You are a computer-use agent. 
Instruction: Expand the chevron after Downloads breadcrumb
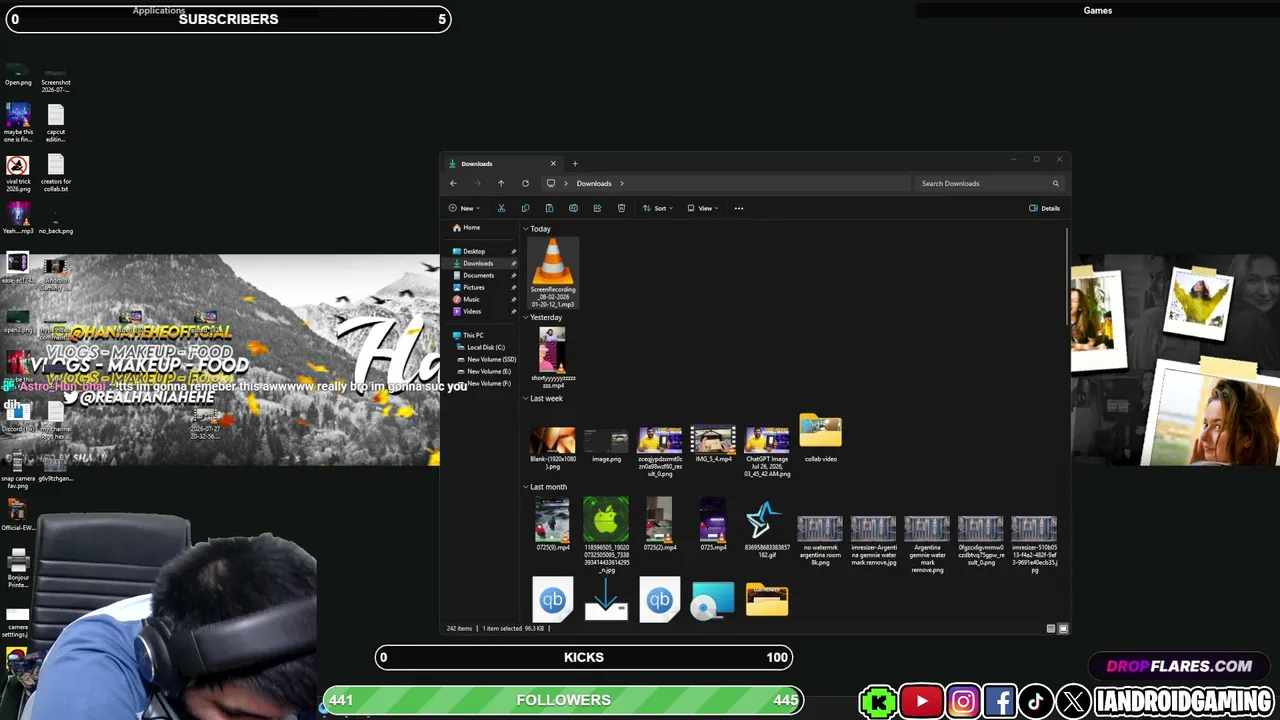622,183
